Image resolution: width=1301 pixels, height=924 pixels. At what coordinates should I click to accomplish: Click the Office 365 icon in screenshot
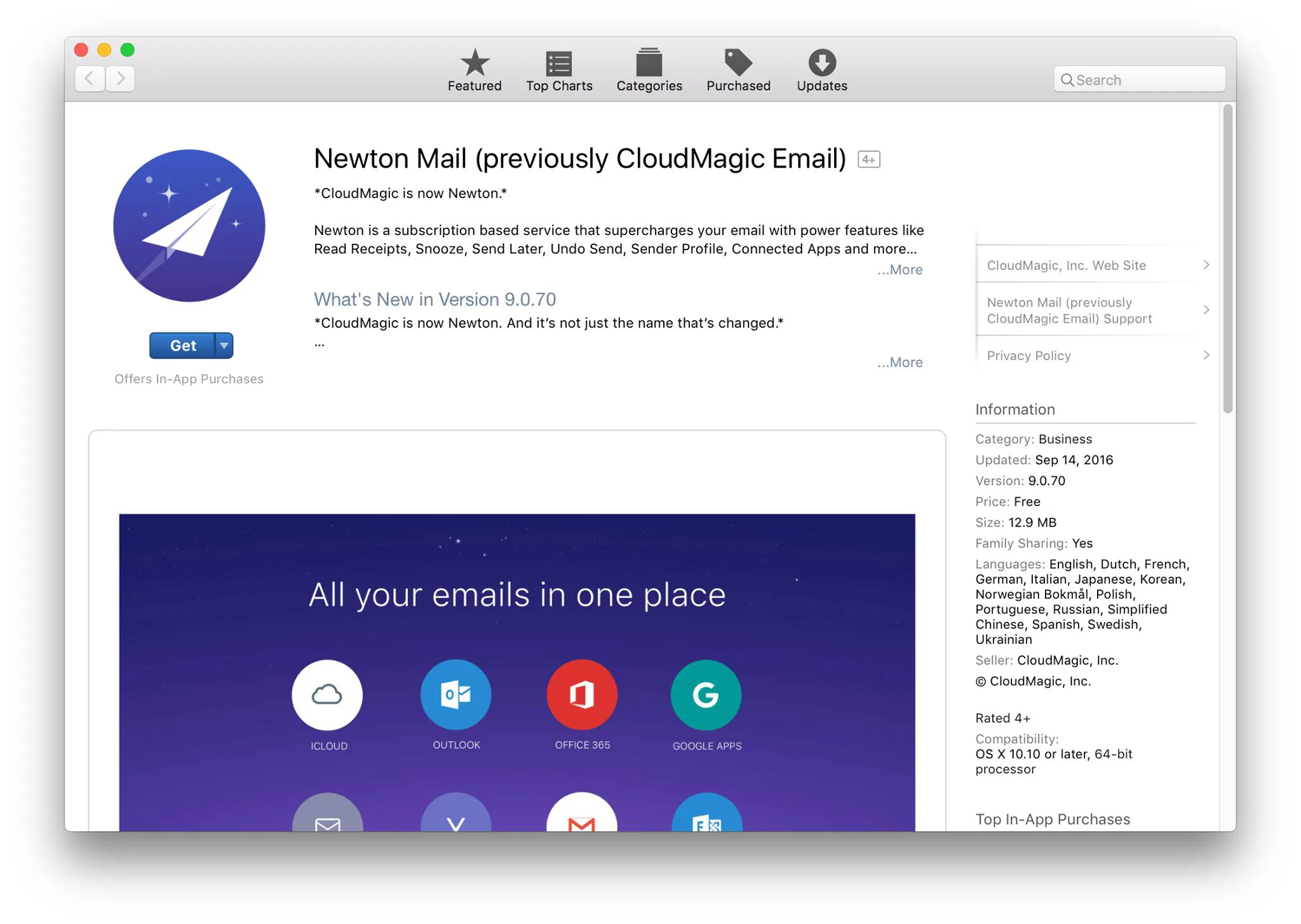click(x=582, y=695)
